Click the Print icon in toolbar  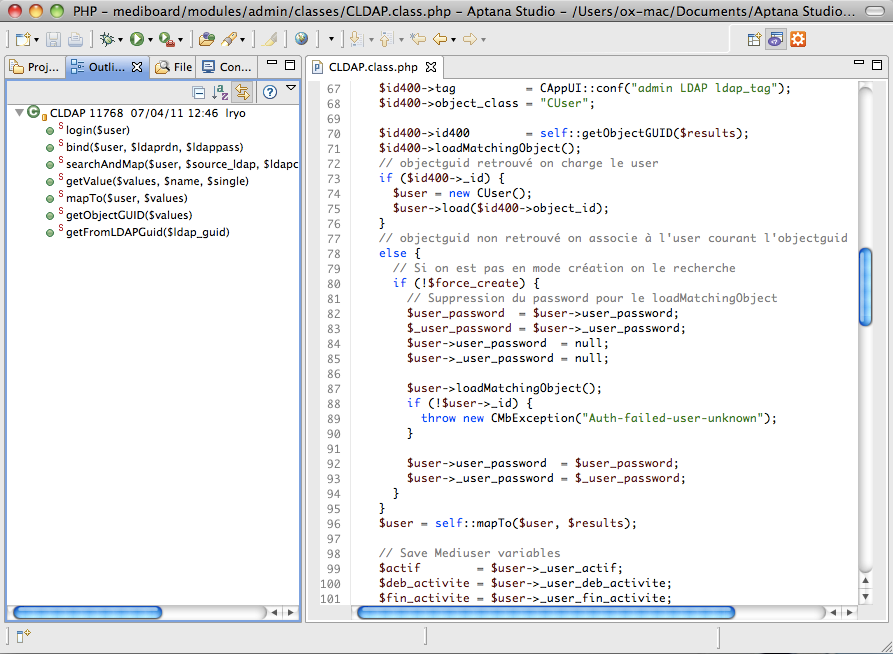[x=75, y=39]
